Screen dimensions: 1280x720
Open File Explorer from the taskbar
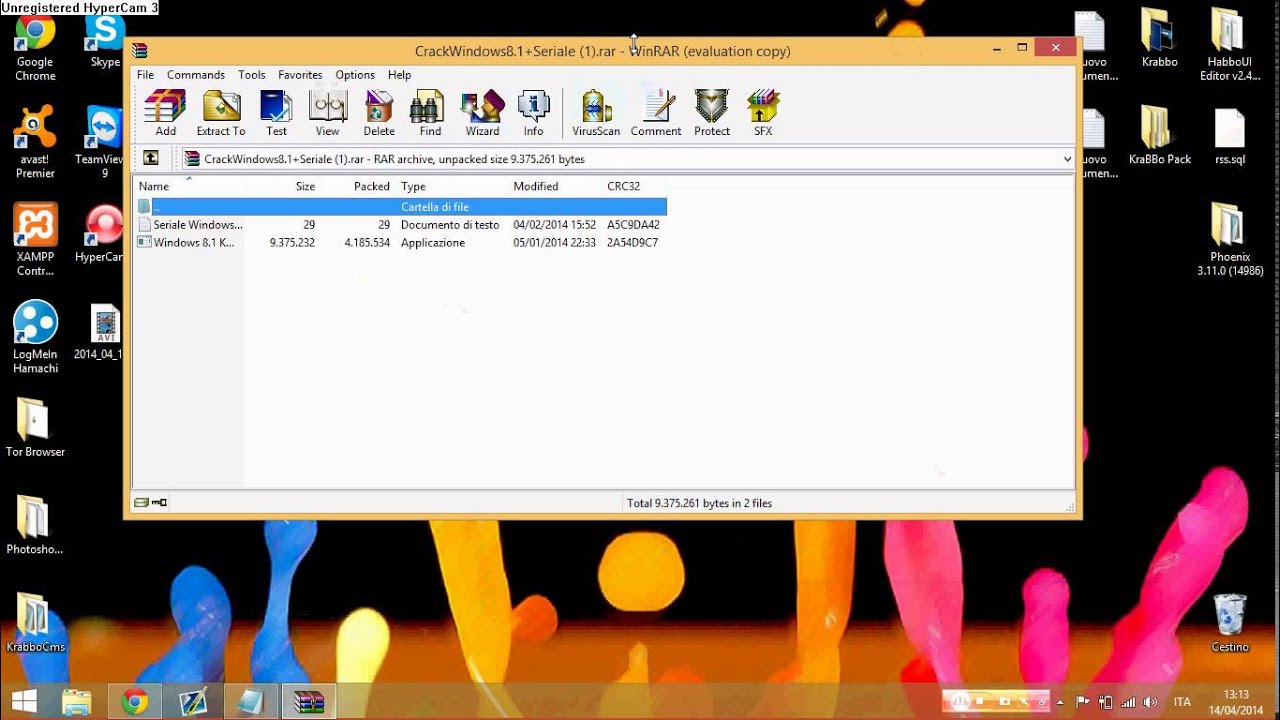(77, 702)
